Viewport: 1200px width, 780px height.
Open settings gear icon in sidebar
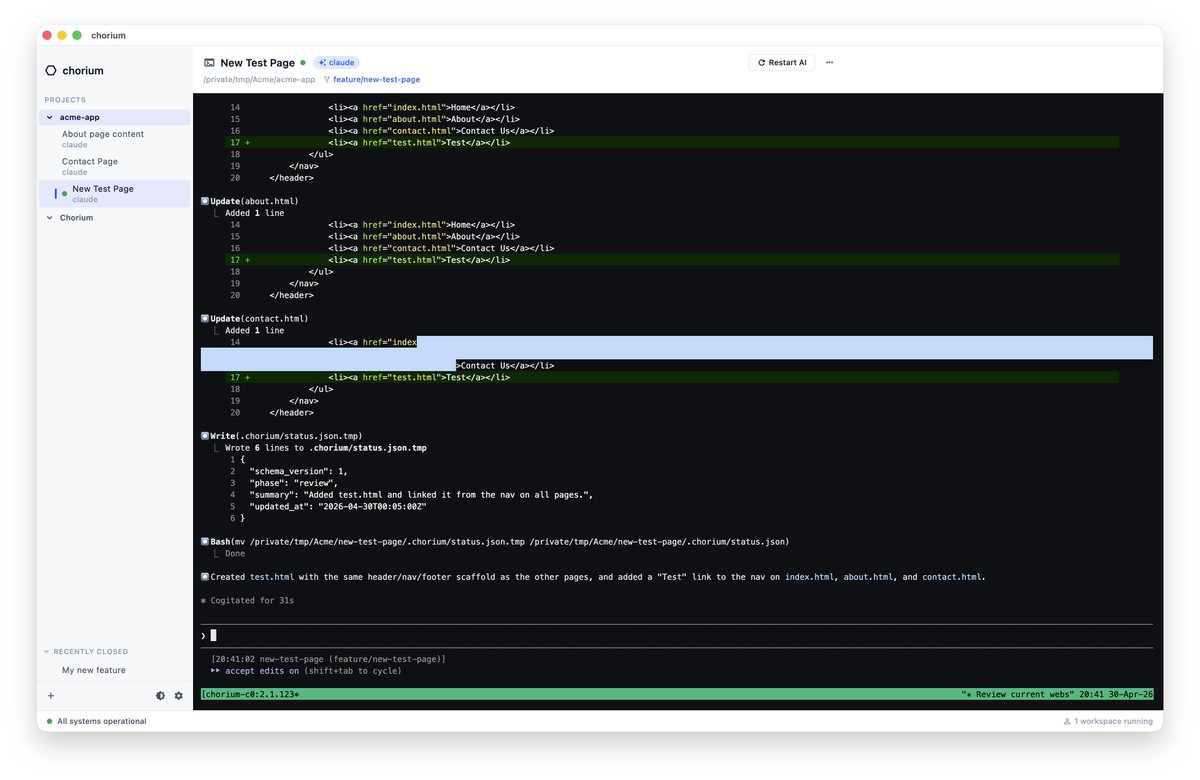179,695
